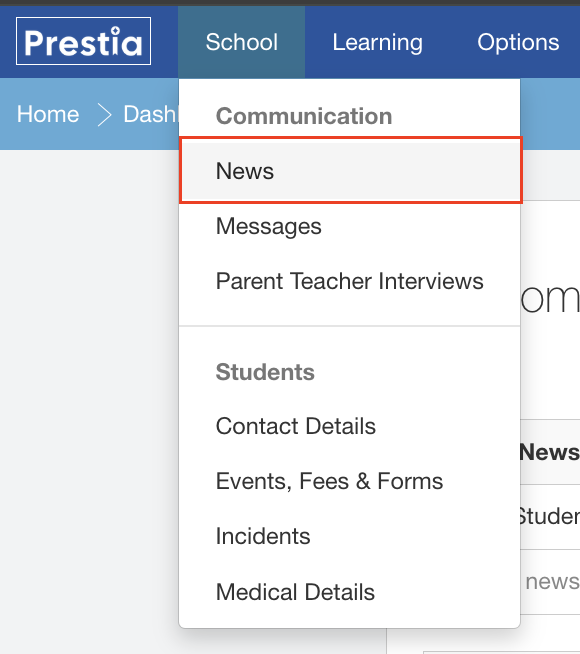Click the Students section header
580x654 pixels.
click(265, 372)
